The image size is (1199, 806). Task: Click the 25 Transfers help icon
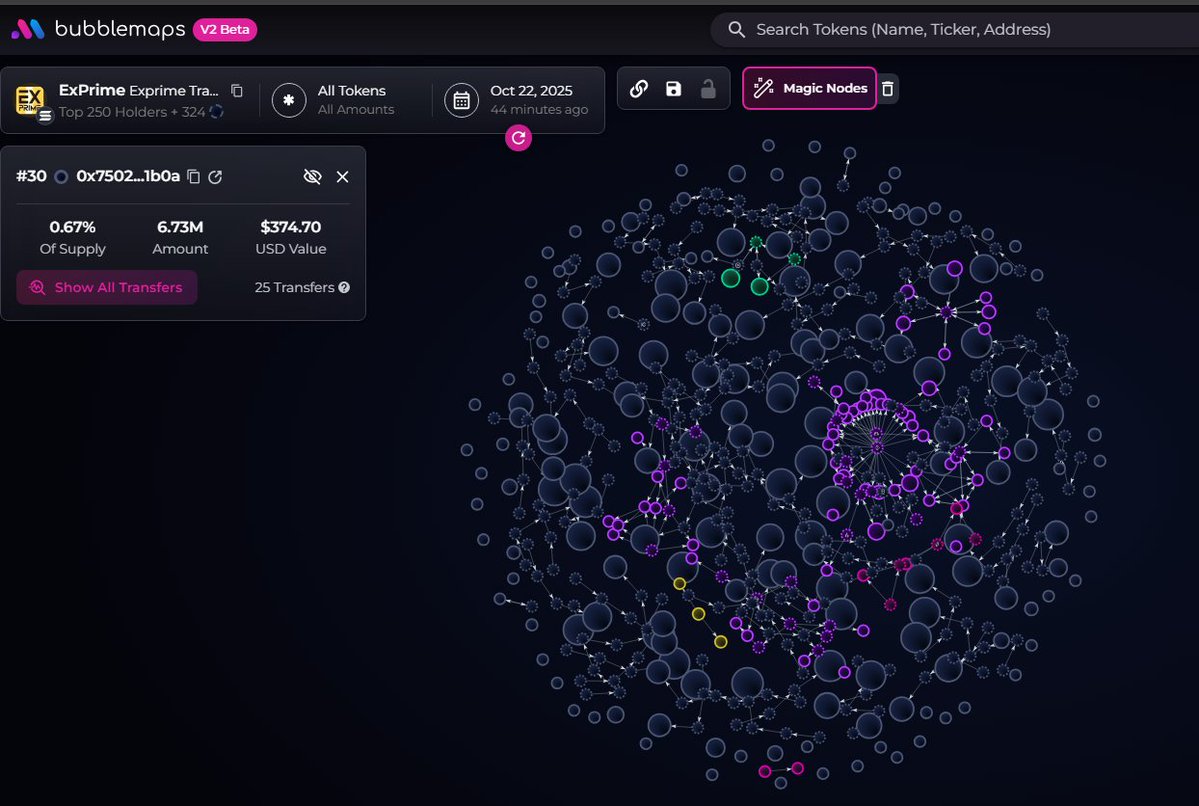(x=344, y=288)
